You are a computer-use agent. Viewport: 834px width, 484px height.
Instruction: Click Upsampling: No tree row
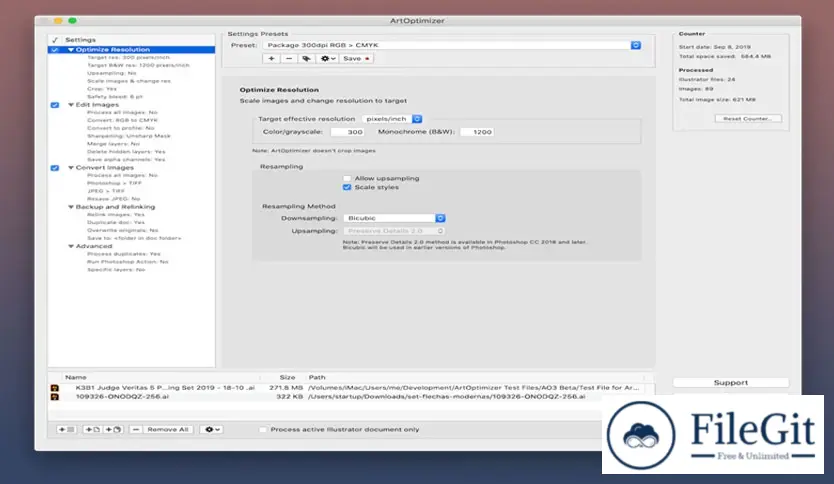[x=112, y=73]
